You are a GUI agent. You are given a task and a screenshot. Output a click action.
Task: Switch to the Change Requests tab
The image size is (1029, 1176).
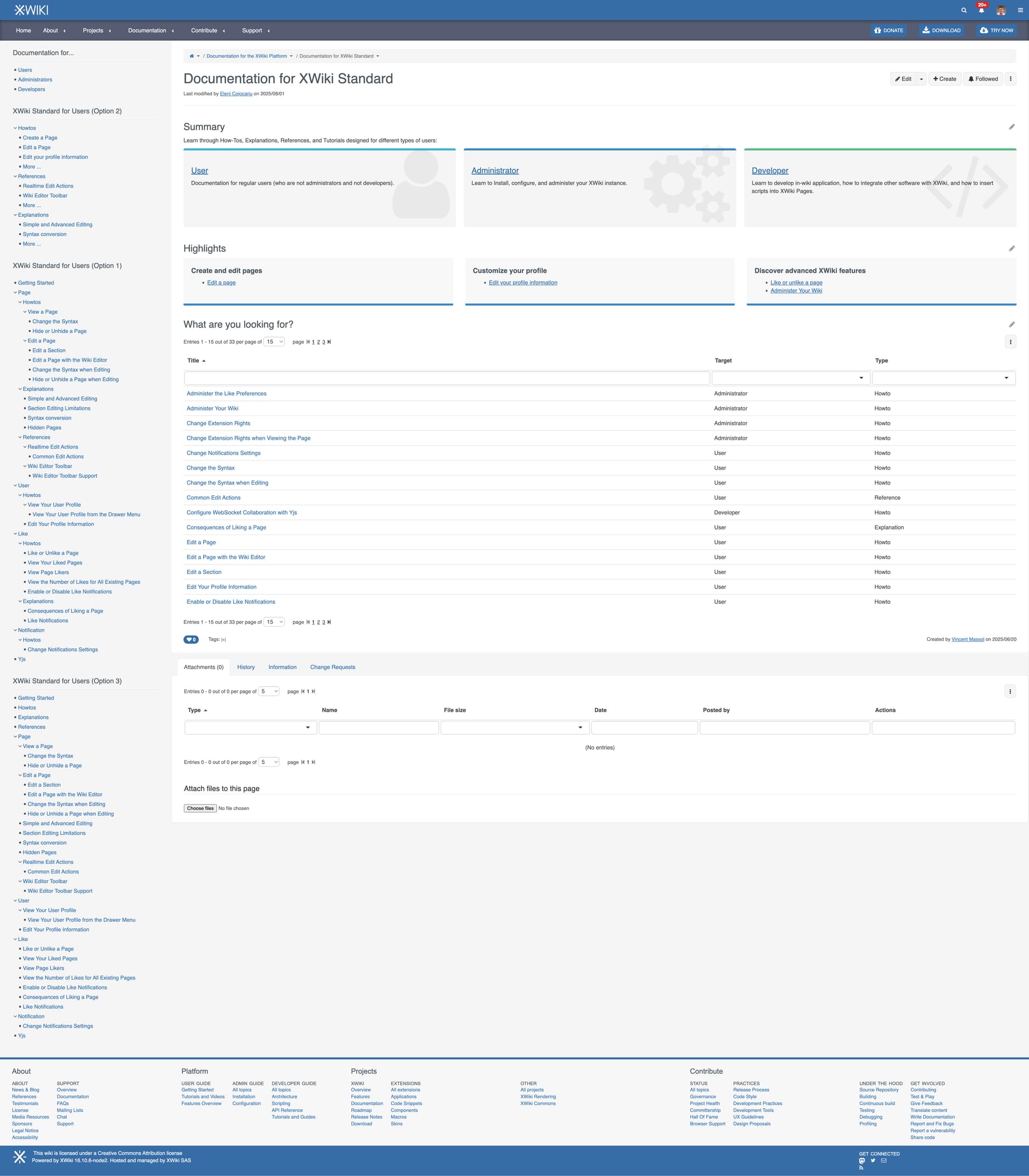coord(332,667)
